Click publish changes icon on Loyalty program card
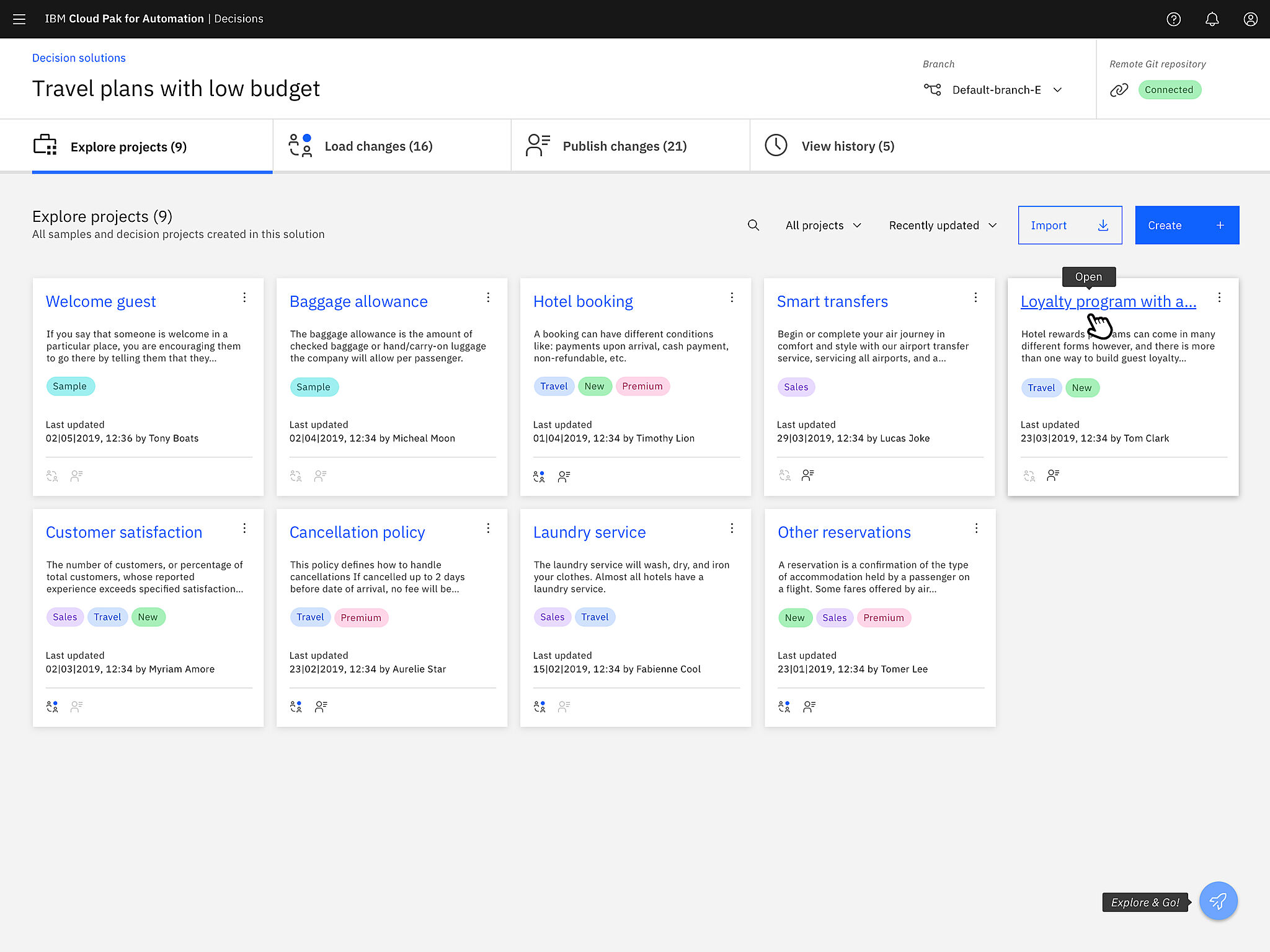 (1053, 475)
